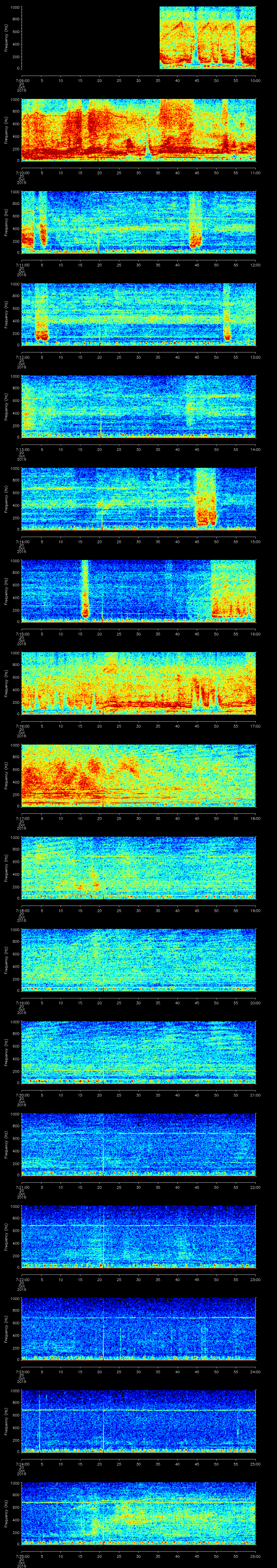Select the spectrogram panel starting at 7:19:00
The image size is (277, 1568).
point(139,961)
